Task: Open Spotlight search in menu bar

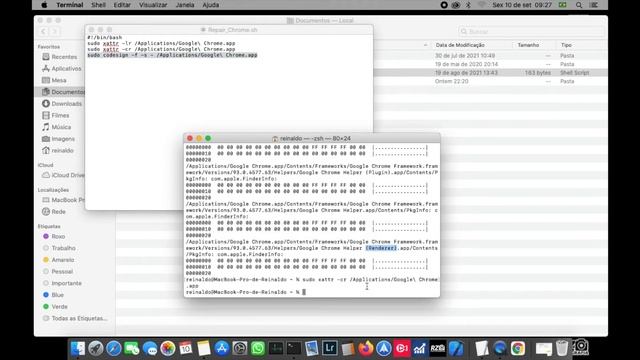Action: tap(579, 5)
